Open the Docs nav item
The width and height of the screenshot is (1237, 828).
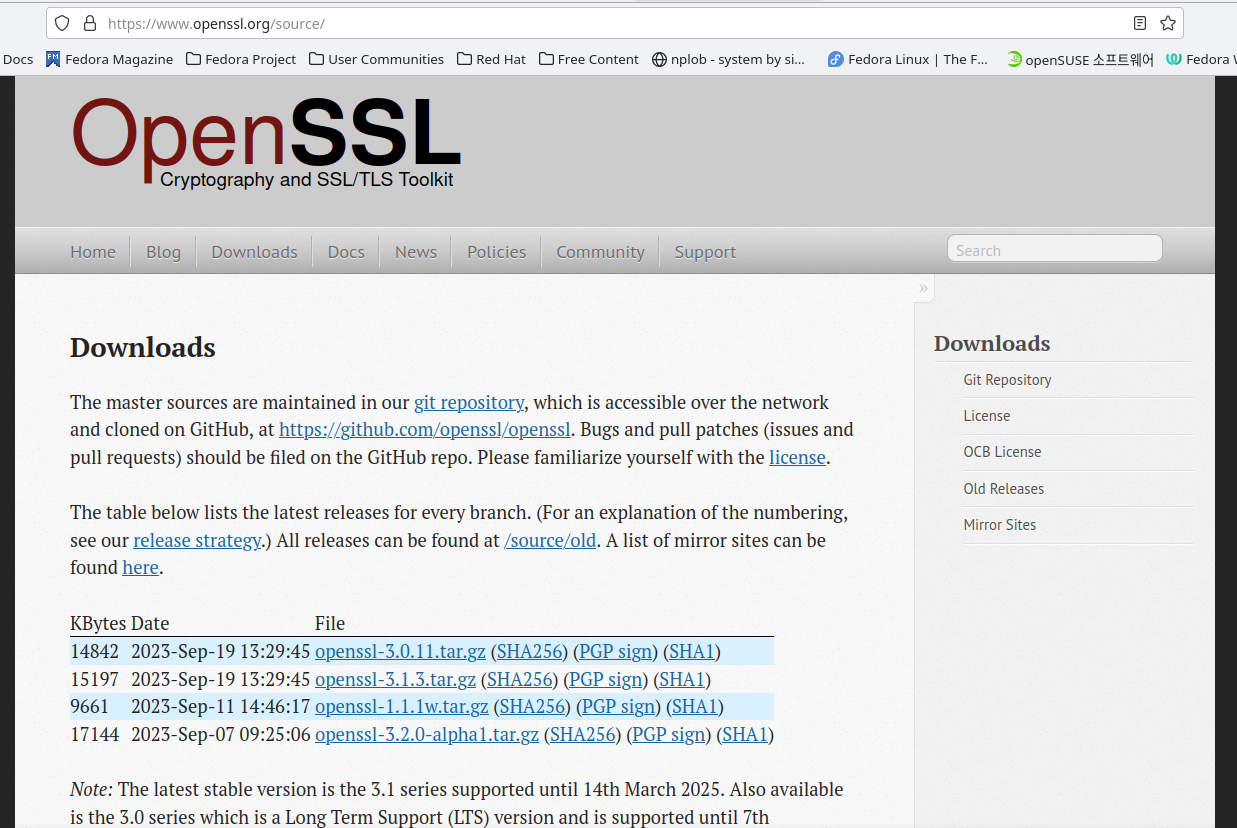[346, 252]
